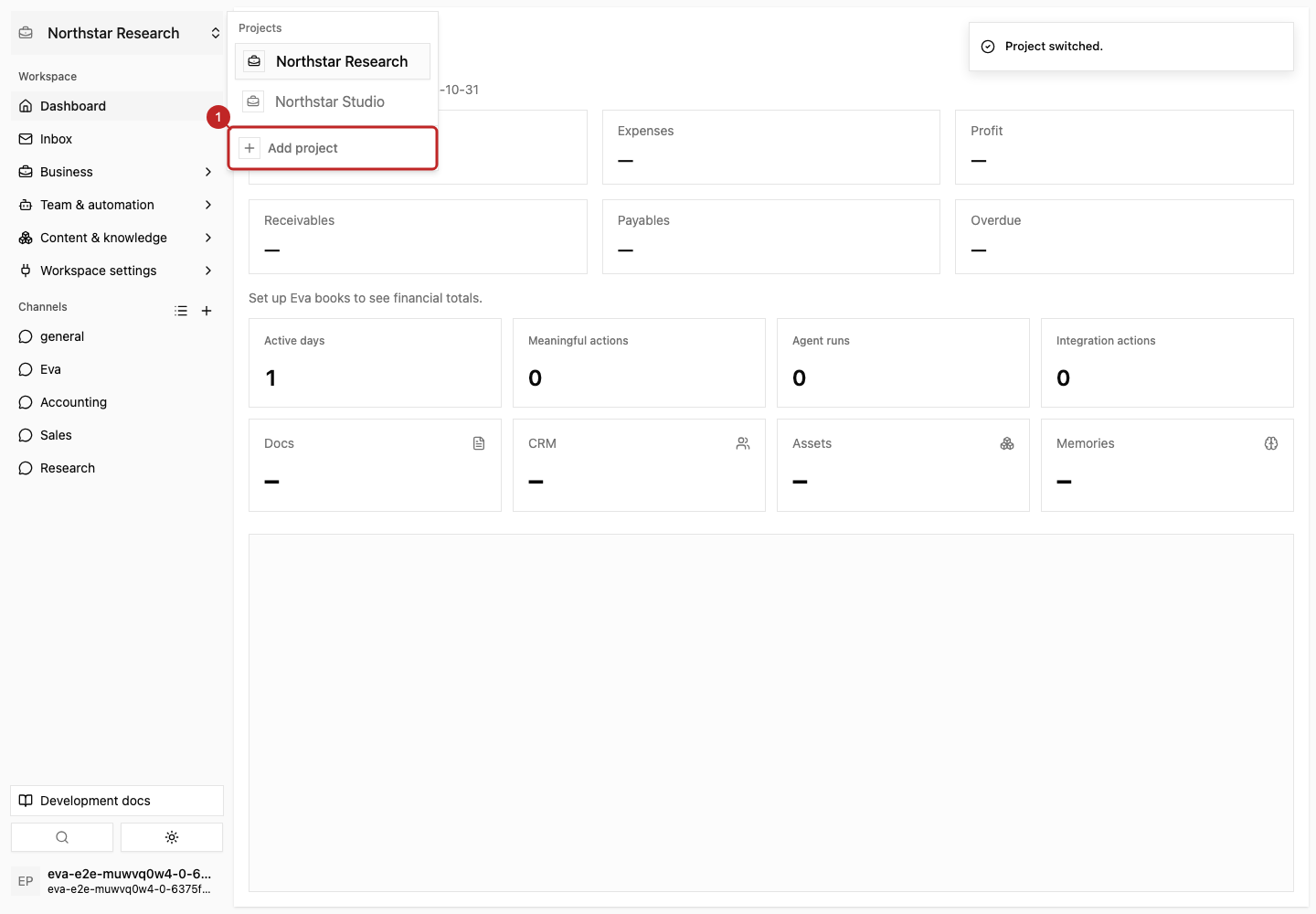Expand the Workspace settings chevron

pyautogui.click(x=208, y=271)
